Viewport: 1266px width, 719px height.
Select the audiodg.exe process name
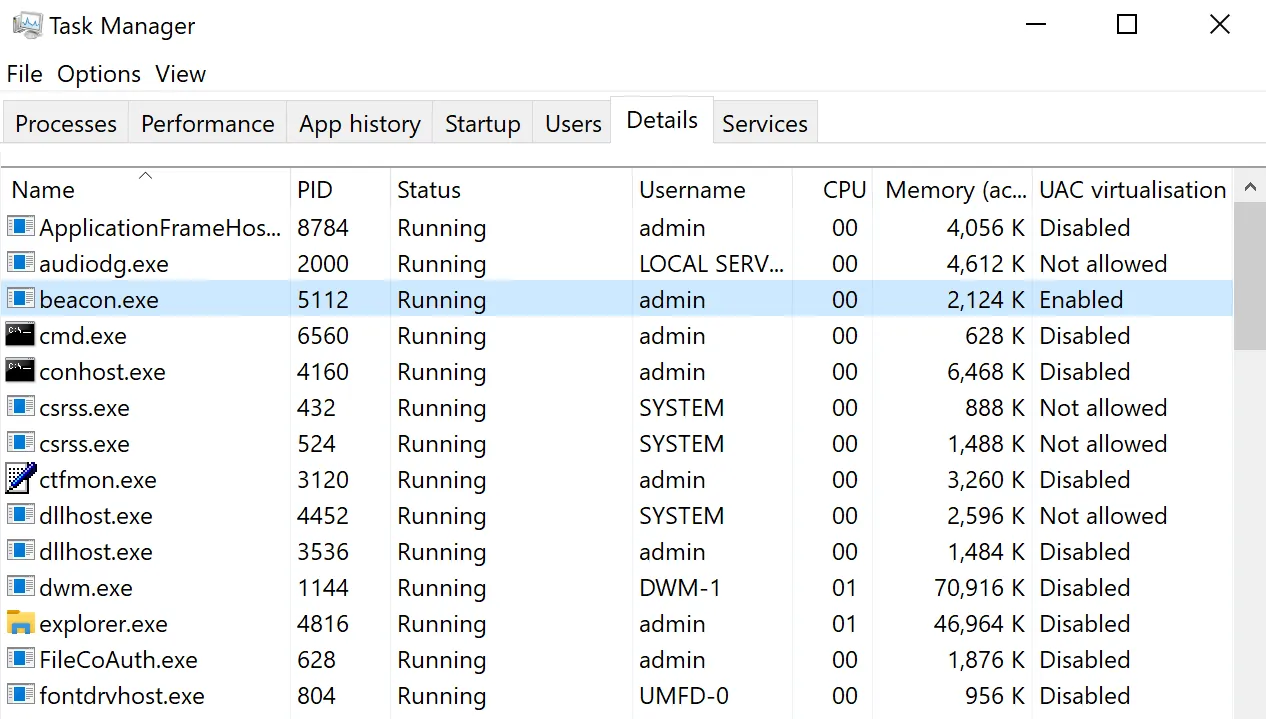(x=104, y=263)
